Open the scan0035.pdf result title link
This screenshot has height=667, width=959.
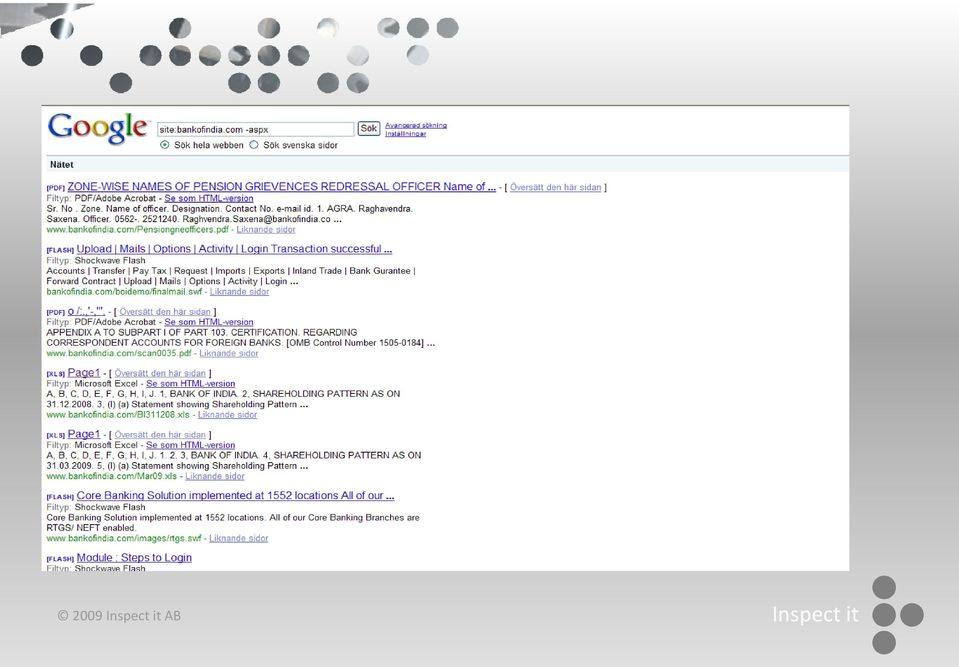(86, 311)
